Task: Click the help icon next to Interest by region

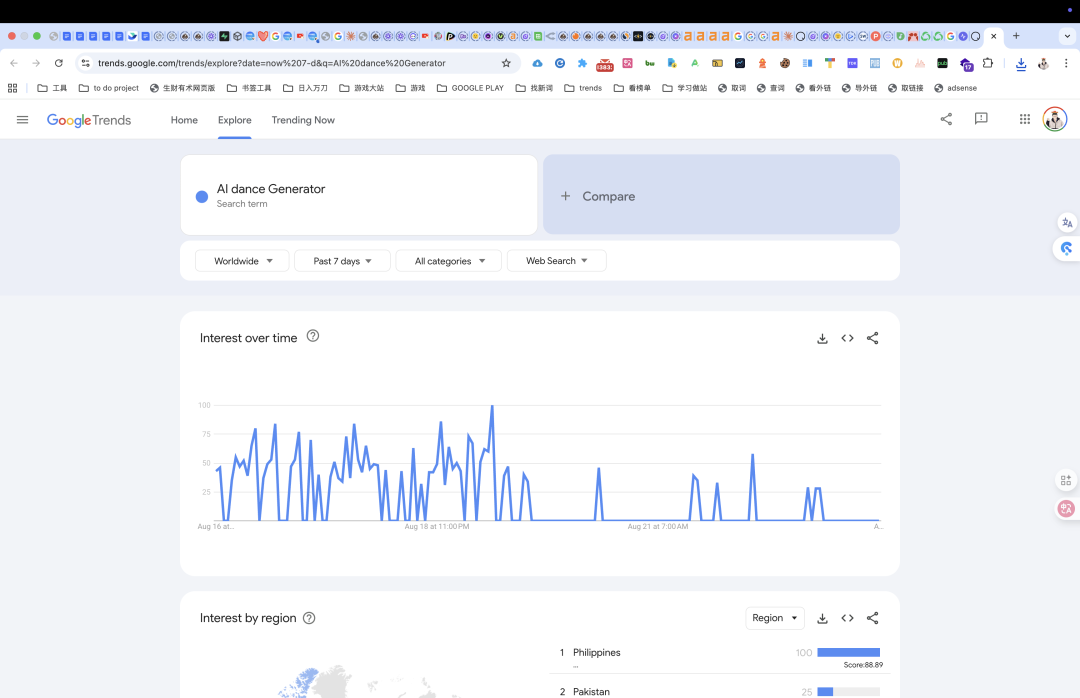Action: (309, 618)
